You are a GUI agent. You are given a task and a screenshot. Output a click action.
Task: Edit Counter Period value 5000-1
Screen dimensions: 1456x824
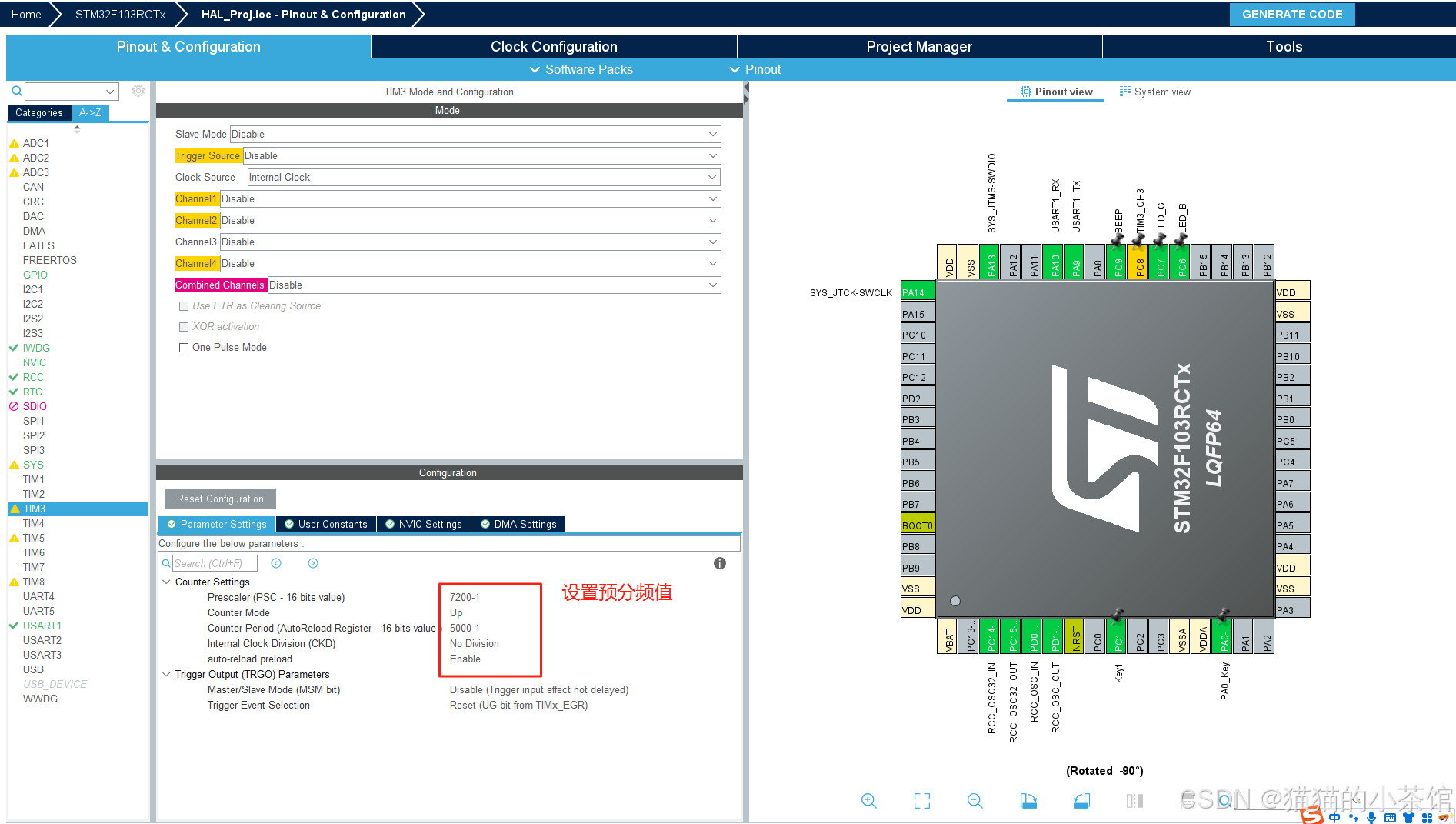(x=465, y=628)
